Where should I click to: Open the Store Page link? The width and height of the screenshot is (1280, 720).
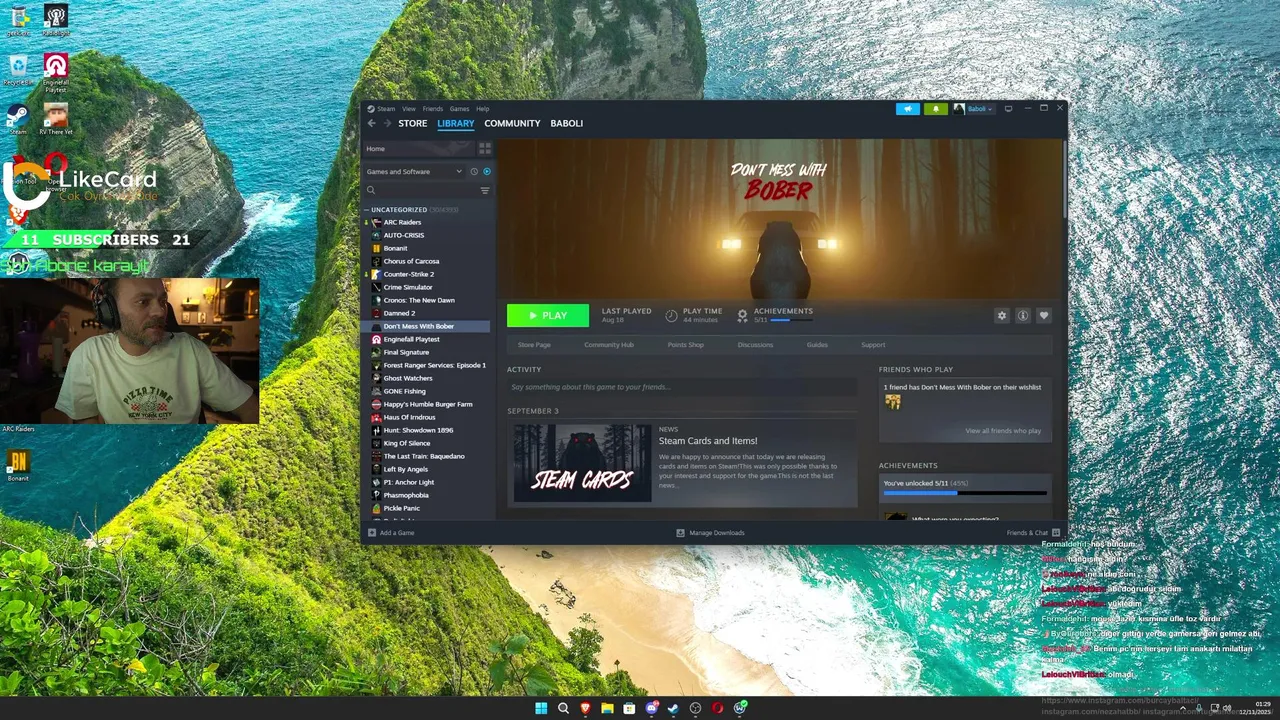[534, 345]
